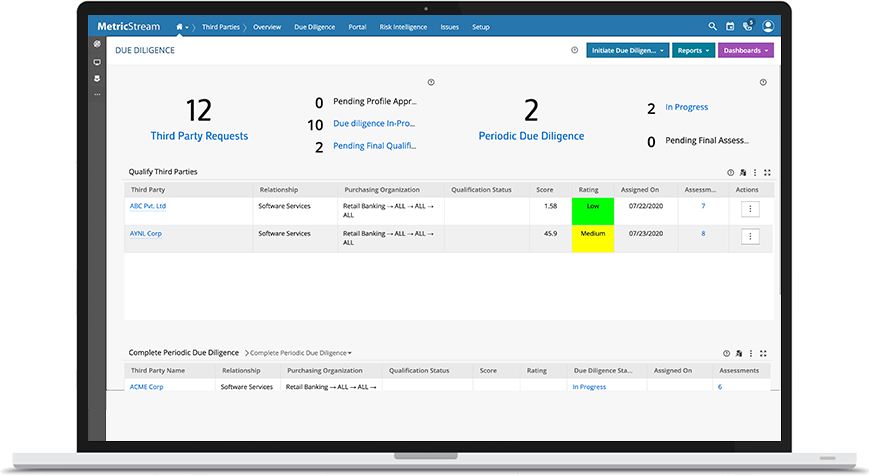Click In Progress status for ACME Corp

(589, 387)
